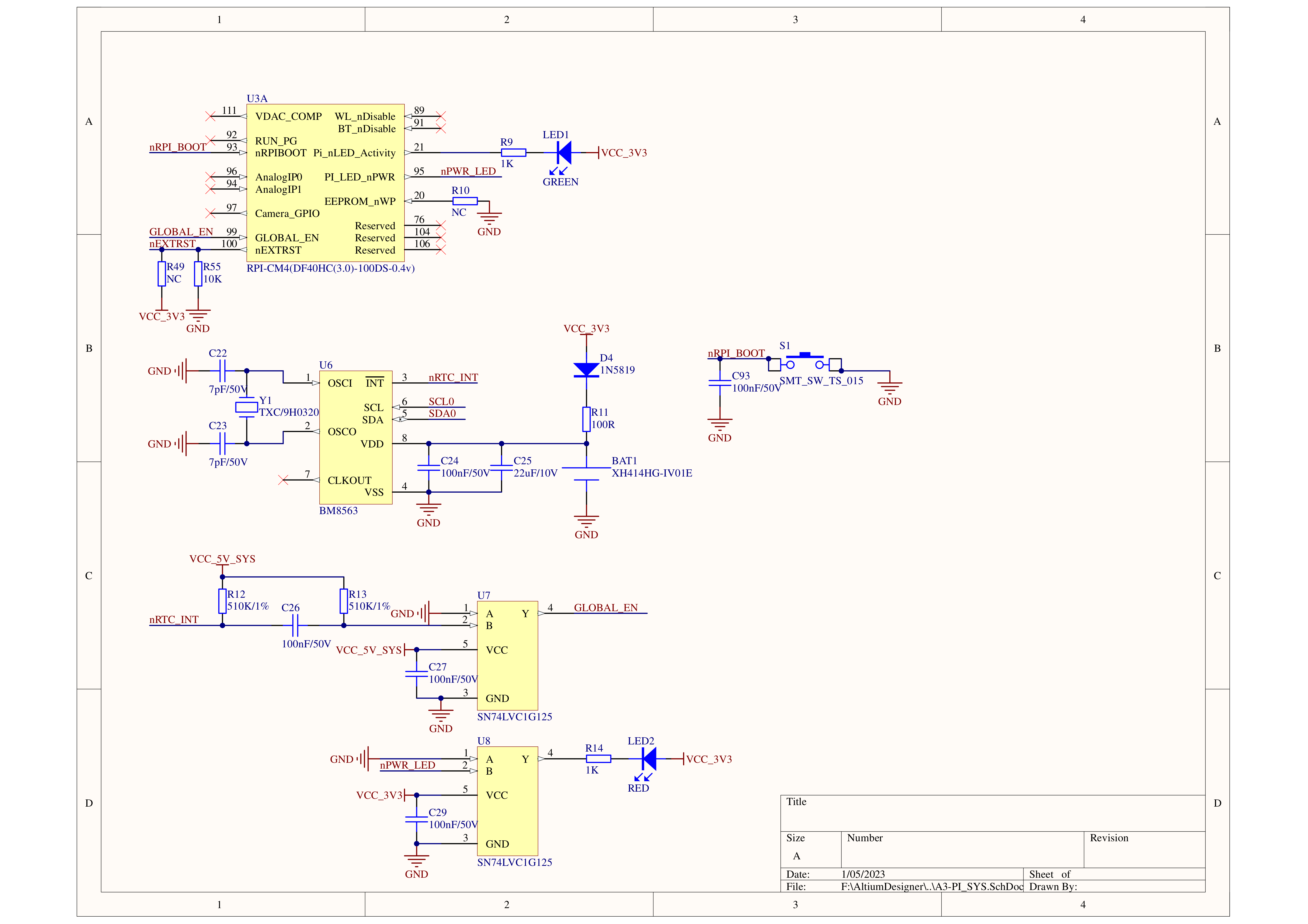This screenshot has width=1308, height=924.
Task: Select resistor R11 symbol
Action: click(586, 419)
